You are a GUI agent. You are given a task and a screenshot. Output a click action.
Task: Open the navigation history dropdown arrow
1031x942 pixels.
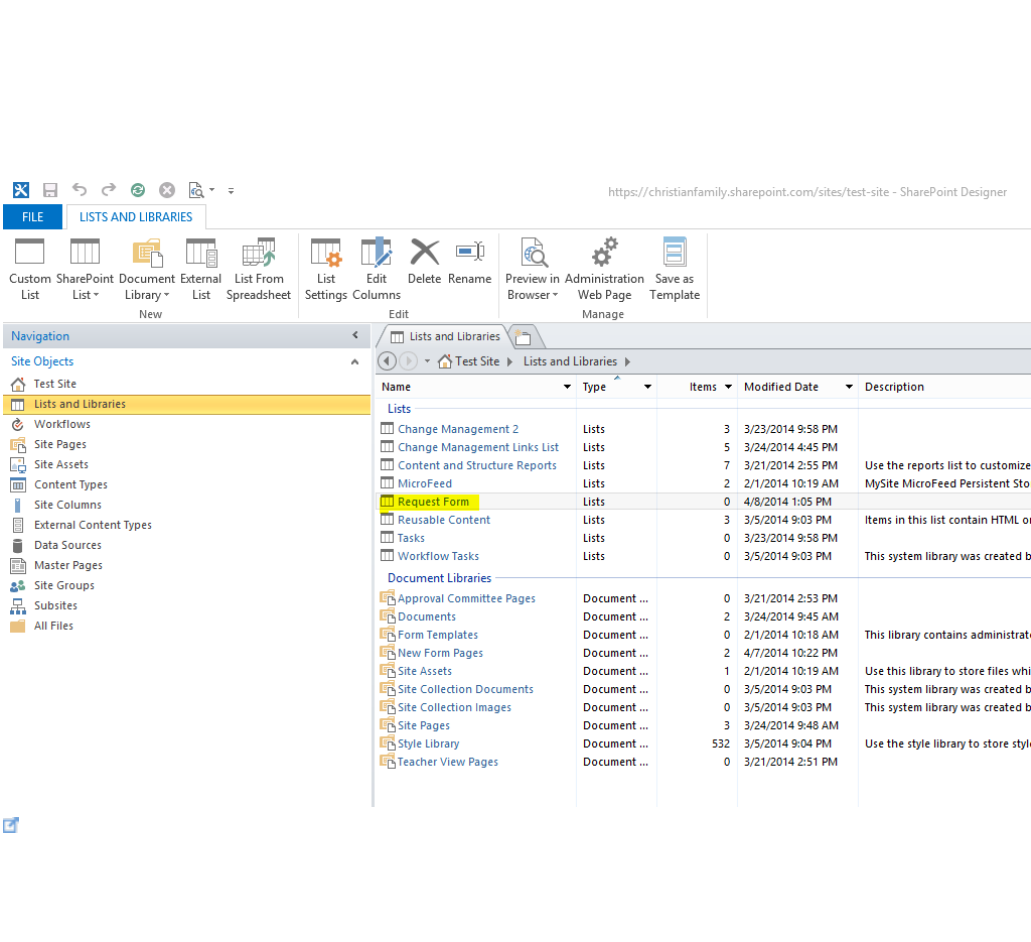(x=427, y=361)
